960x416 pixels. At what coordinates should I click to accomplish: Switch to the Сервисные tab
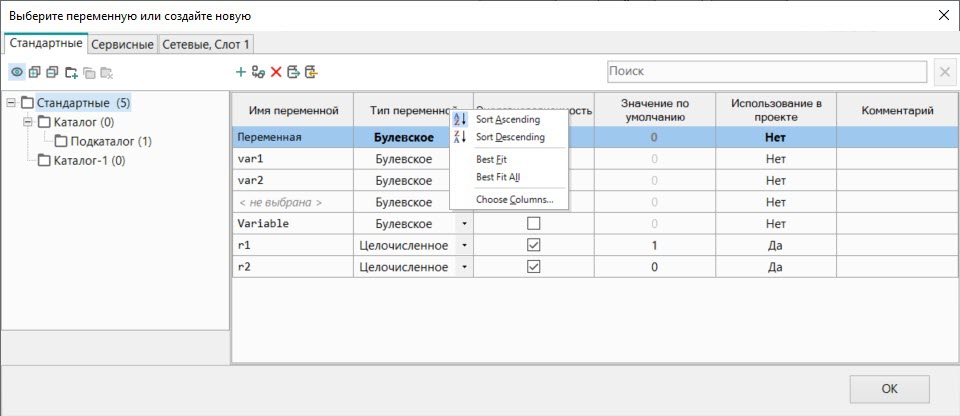click(x=123, y=44)
